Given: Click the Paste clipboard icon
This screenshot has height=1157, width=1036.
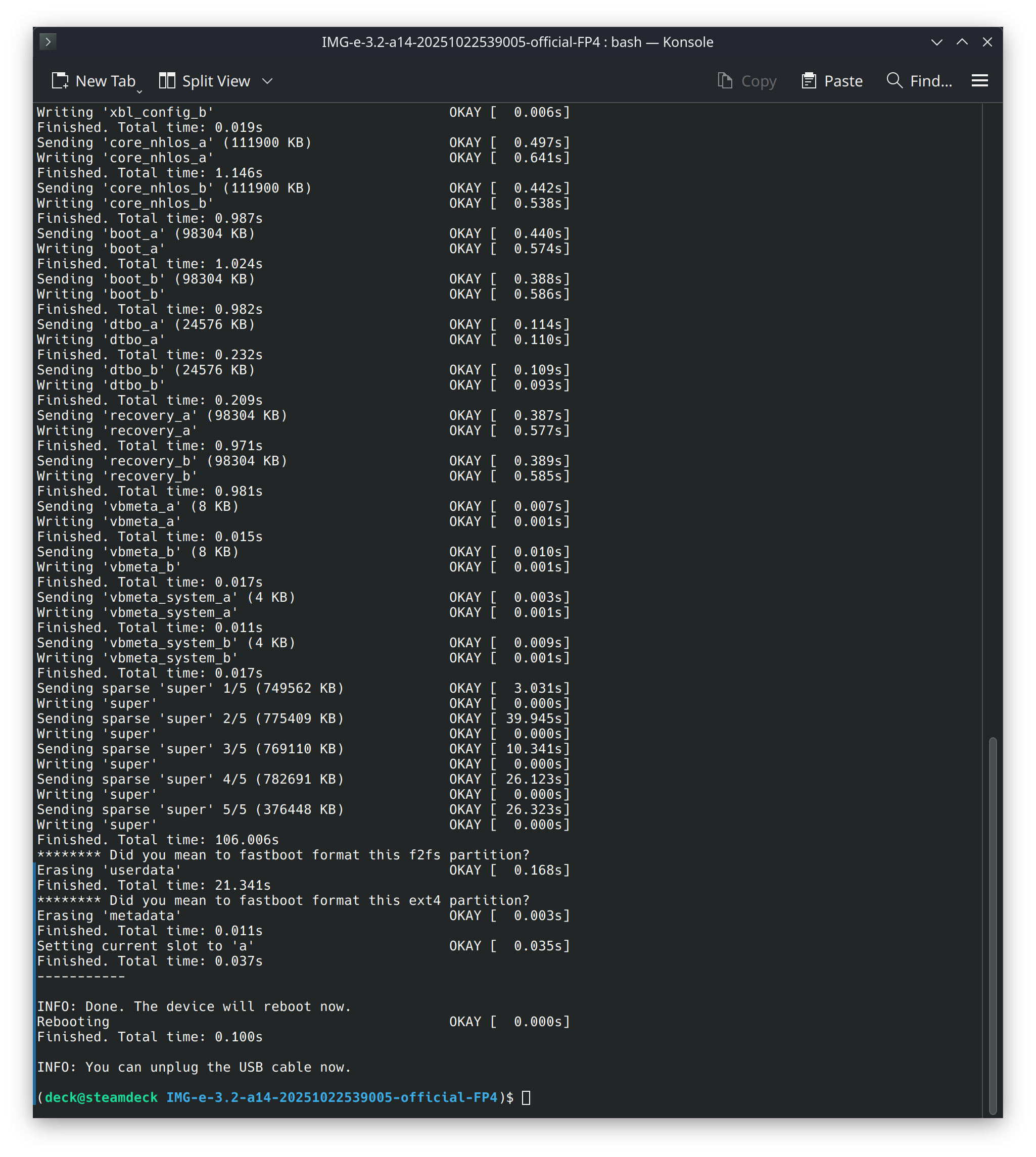Looking at the screenshot, I should tap(808, 81).
